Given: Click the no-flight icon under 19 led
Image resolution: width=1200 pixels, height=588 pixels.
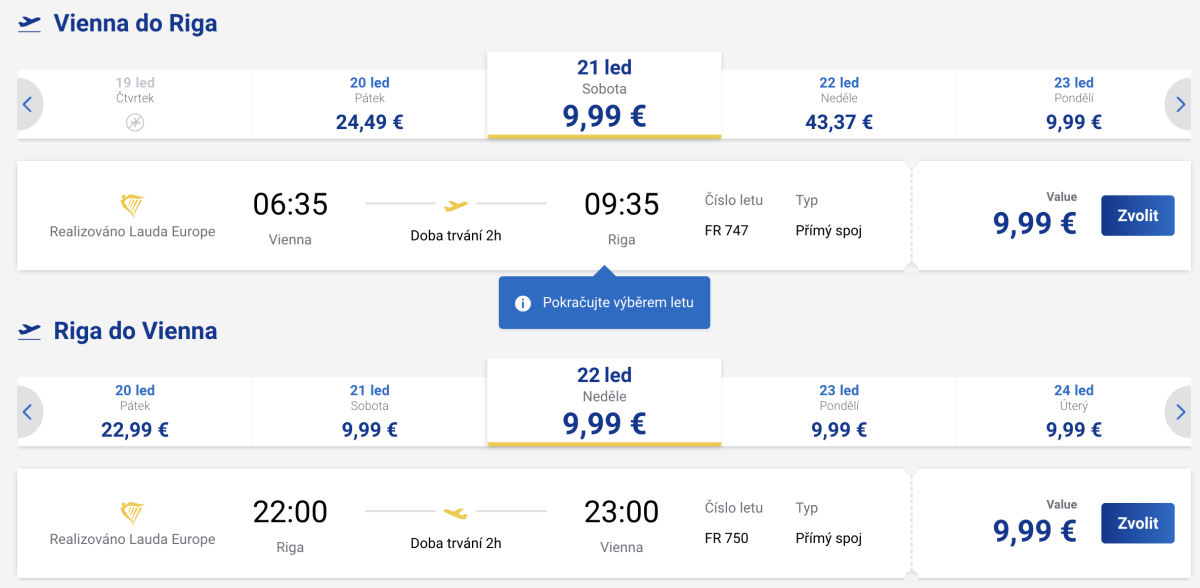Looking at the screenshot, I should [135, 122].
